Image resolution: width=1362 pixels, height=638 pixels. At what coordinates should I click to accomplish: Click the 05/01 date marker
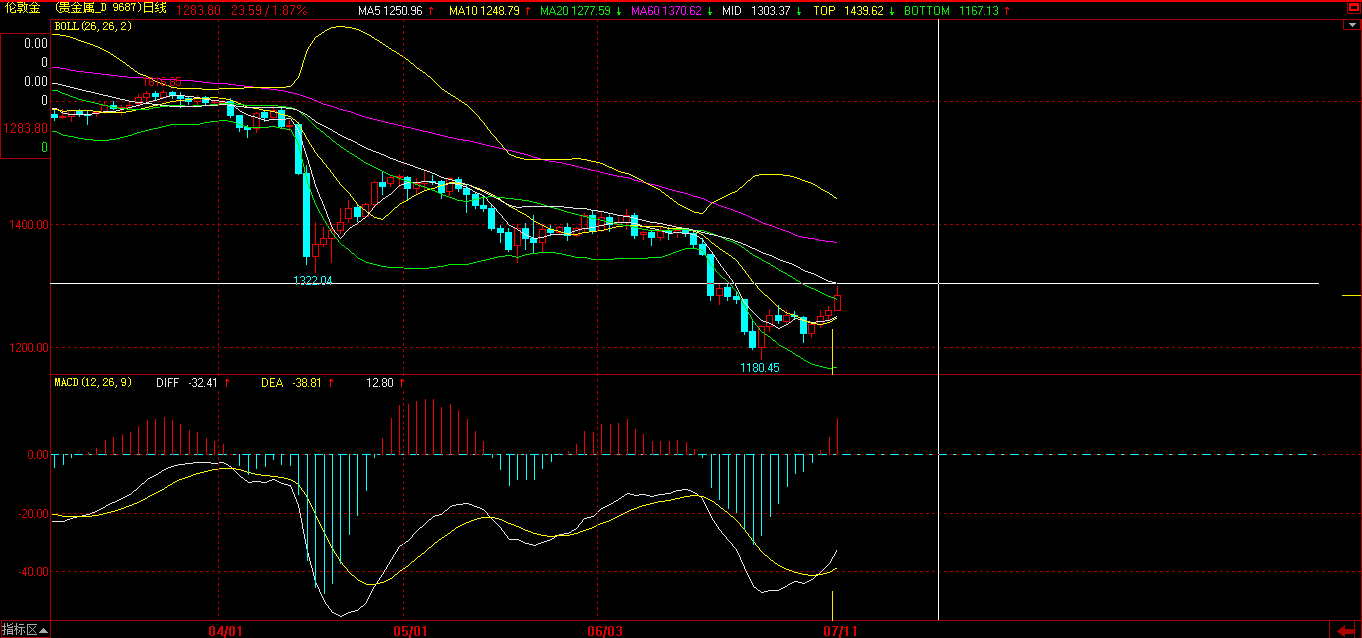tap(411, 631)
